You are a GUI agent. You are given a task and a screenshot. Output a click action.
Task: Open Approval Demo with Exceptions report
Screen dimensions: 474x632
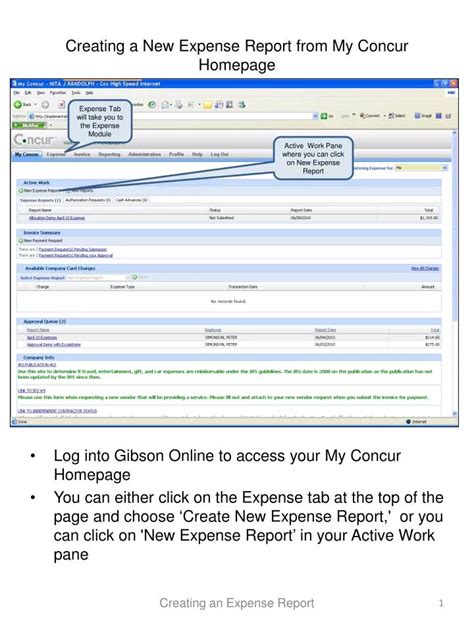coord(54,345)
